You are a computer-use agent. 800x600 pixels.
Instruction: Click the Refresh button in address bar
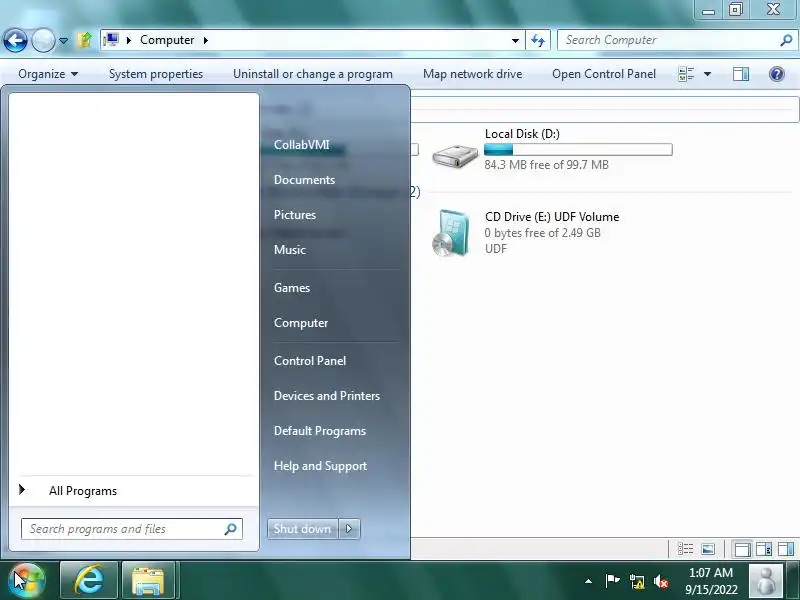tap(538, 40)
